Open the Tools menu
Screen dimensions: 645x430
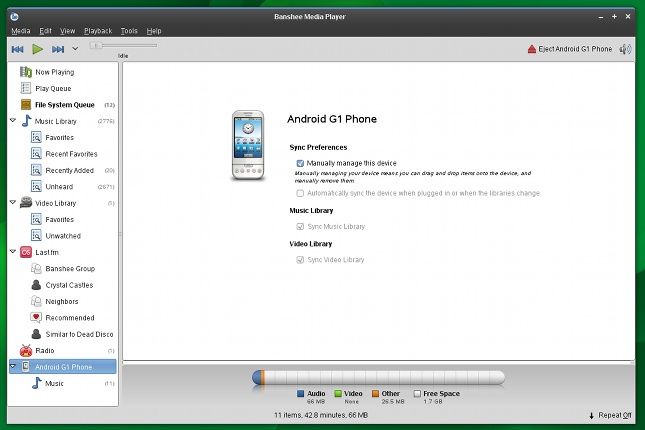pyautogui.click(x=129, y=31)
